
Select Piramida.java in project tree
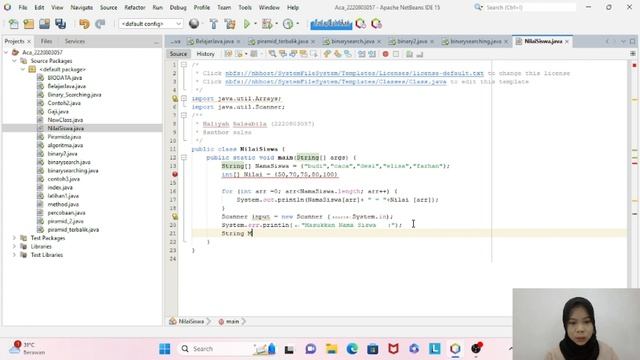pyautogui.click(x=64, y=137)
